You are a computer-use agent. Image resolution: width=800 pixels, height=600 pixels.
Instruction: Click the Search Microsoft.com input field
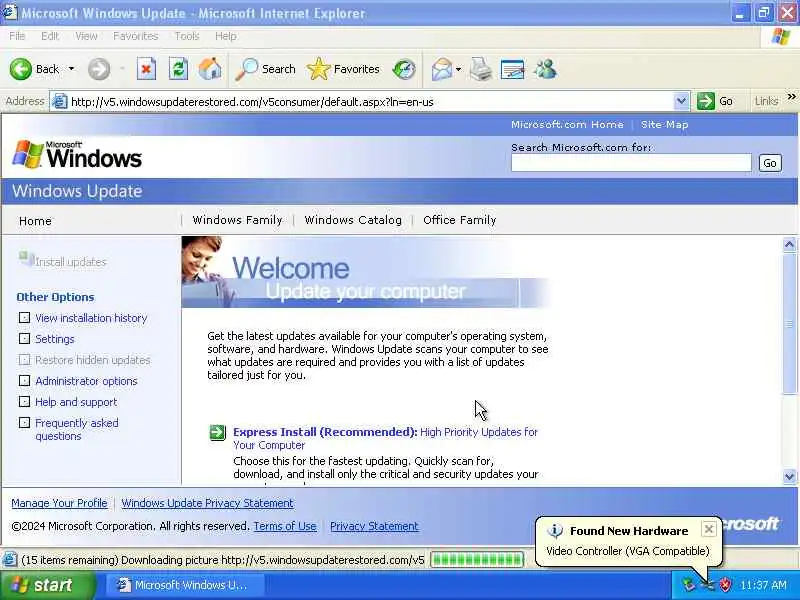(631, 163)
